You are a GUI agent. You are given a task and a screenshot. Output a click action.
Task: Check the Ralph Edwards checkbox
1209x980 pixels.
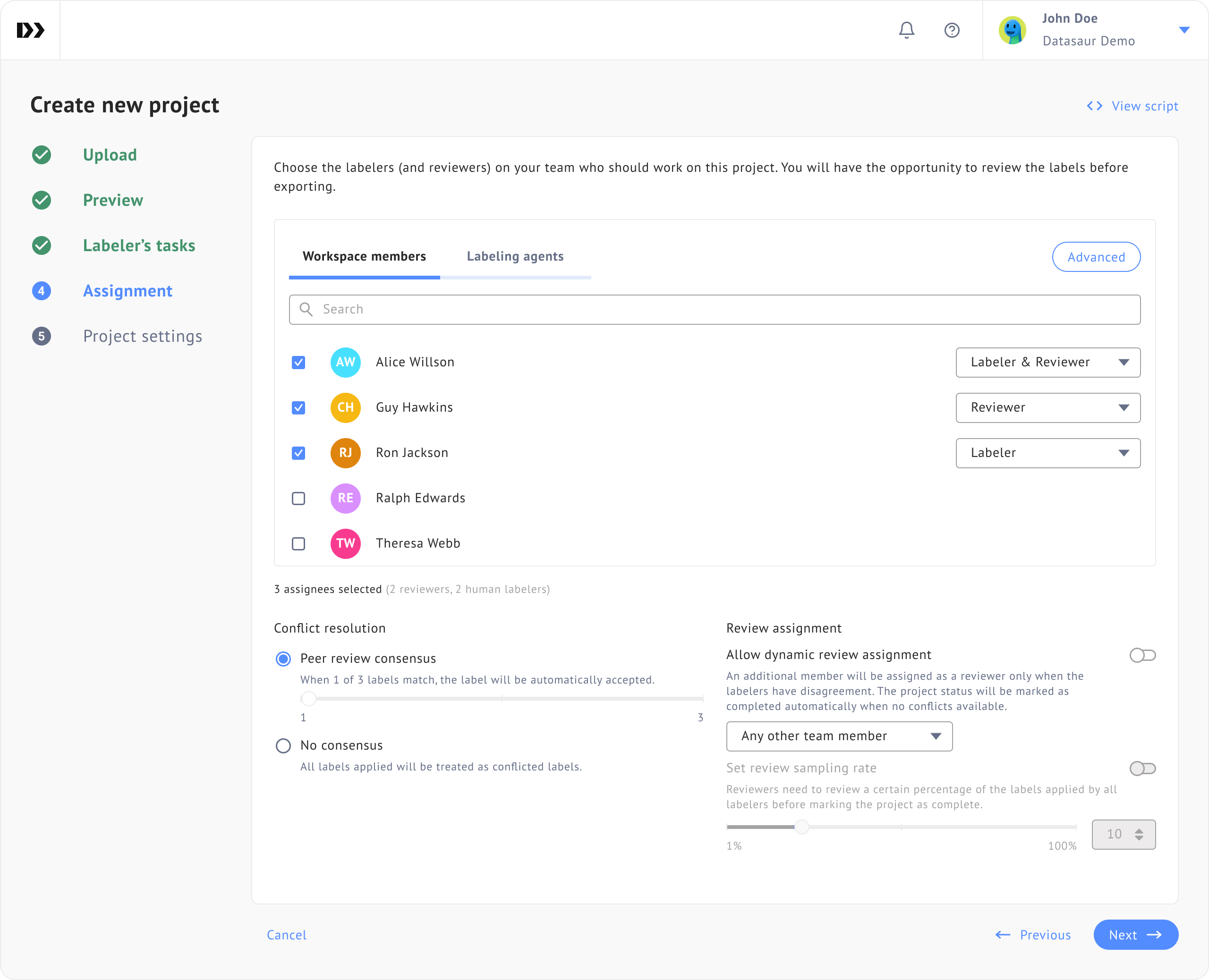pyautogui.click(x=299, y=498)
